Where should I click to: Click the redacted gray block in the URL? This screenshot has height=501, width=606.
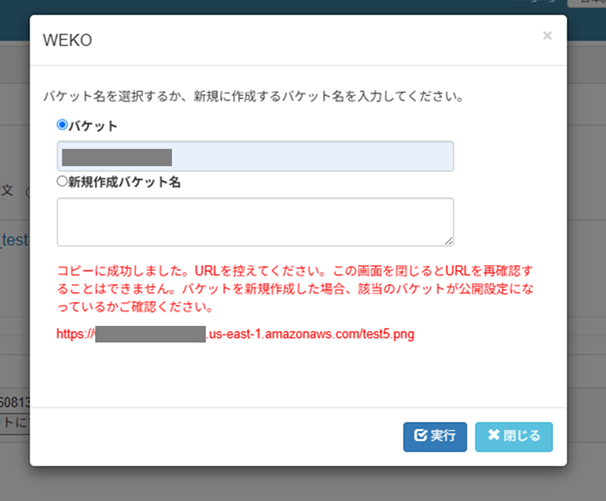150,334
